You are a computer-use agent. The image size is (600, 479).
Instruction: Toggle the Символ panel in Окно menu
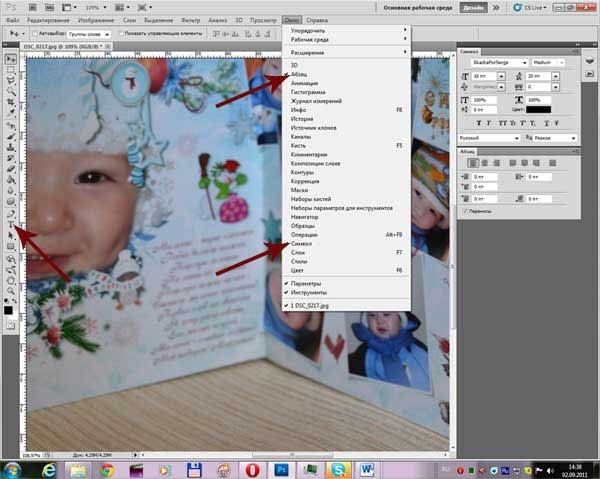tap(346, 244)
